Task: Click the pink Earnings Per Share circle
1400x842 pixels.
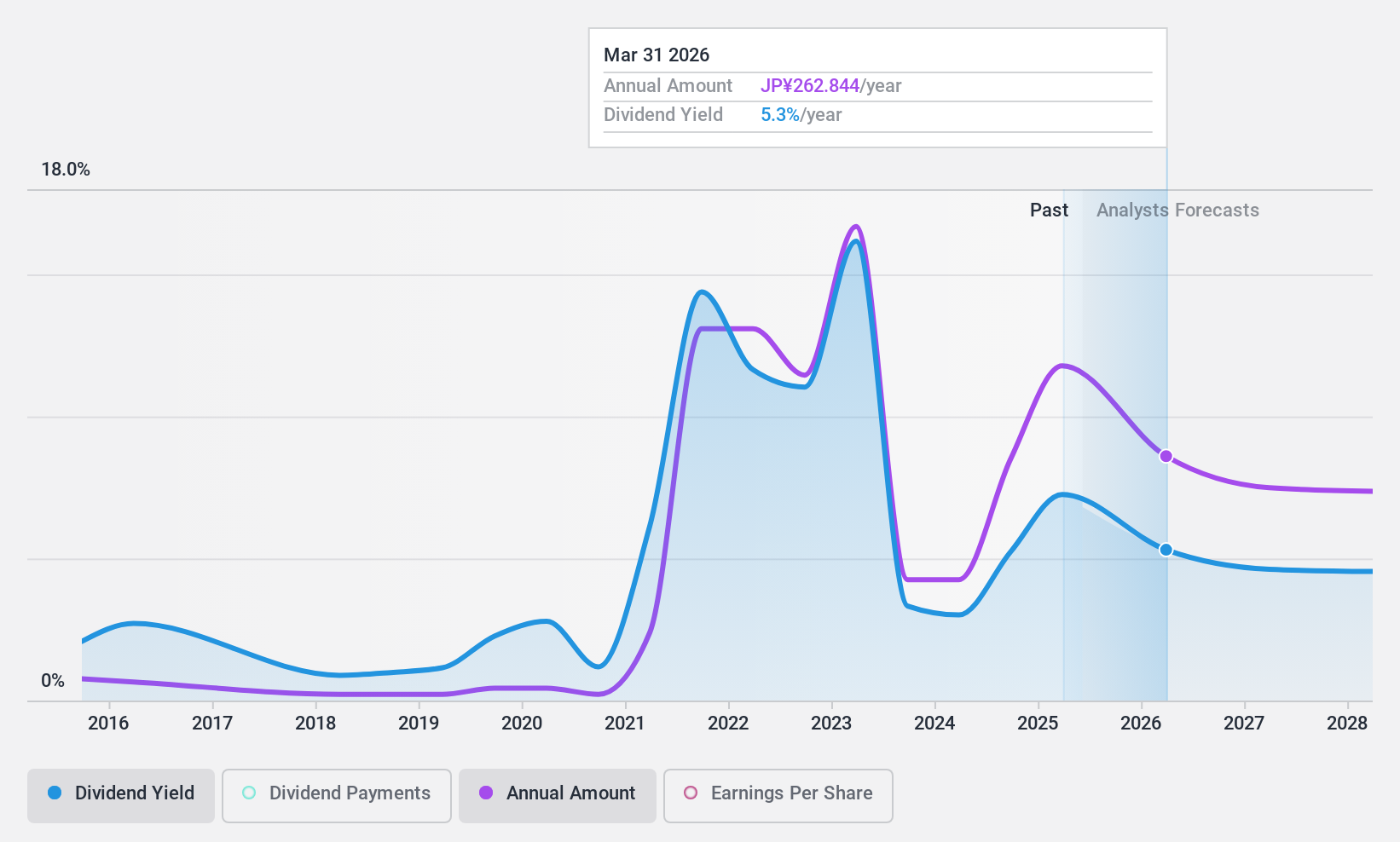Action: (691, 793)
